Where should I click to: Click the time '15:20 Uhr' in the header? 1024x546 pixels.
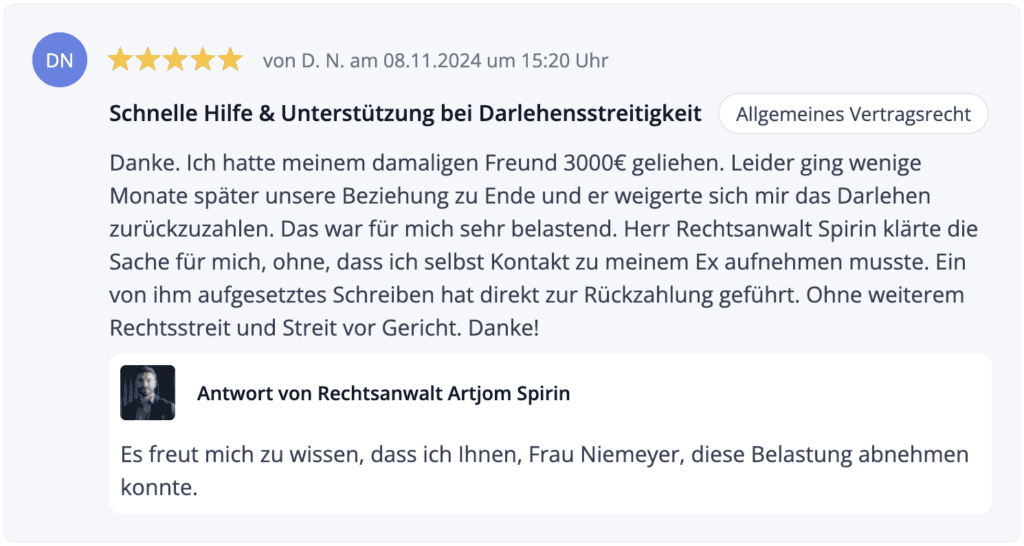pos(565,60)
